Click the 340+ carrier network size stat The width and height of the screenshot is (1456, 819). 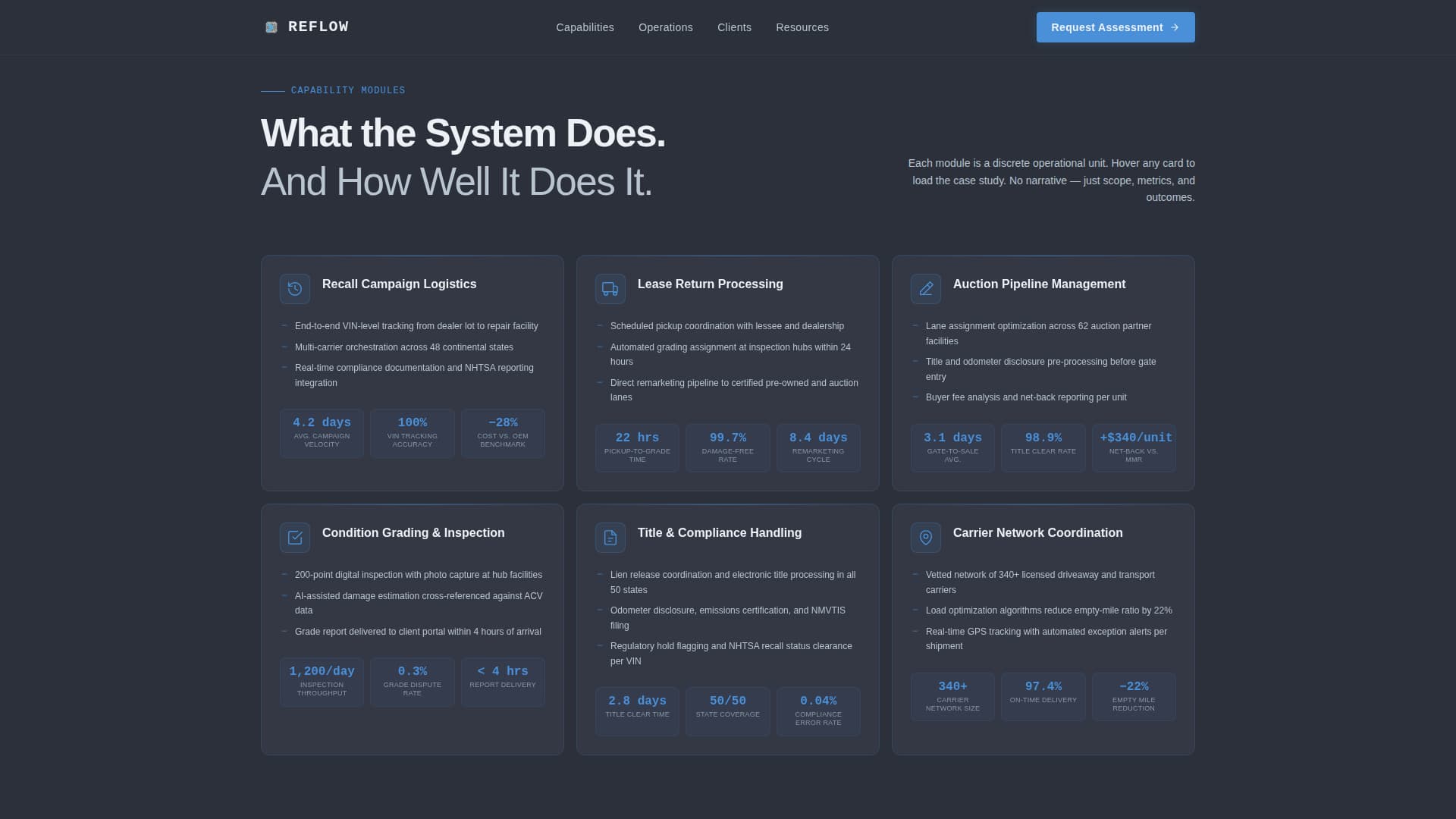[952, 696]
